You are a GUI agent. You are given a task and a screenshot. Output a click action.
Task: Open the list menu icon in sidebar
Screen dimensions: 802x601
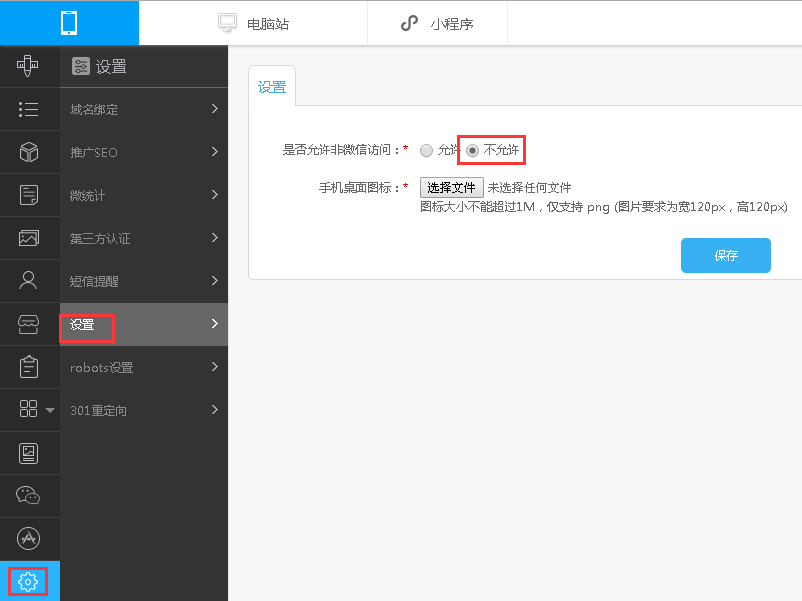click(28, 109)
